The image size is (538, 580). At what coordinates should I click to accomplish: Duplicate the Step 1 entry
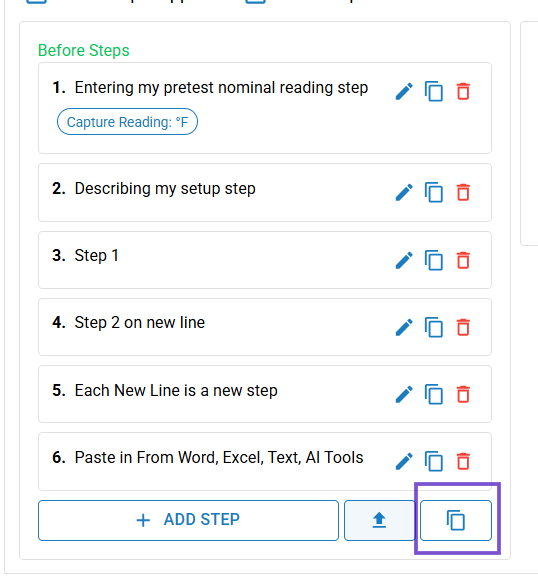pyautogui.click(x=434, y=260)
